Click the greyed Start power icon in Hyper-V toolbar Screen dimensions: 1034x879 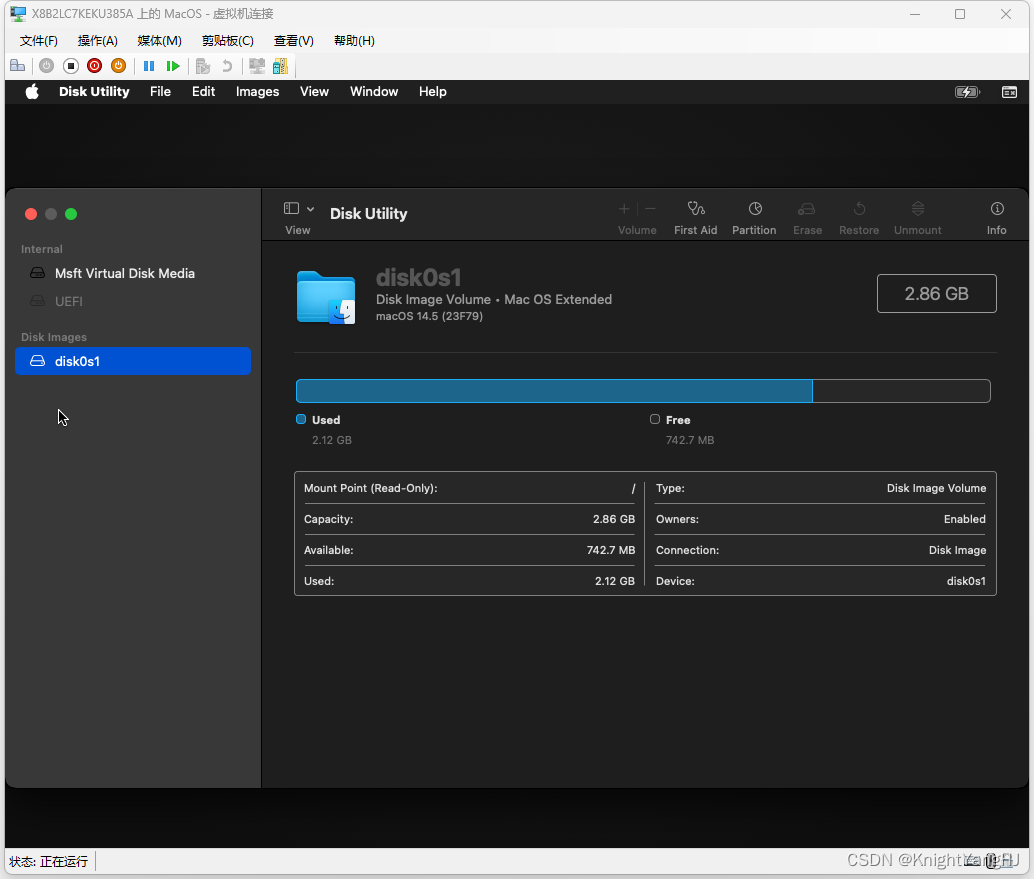click(x=46, y=66)
